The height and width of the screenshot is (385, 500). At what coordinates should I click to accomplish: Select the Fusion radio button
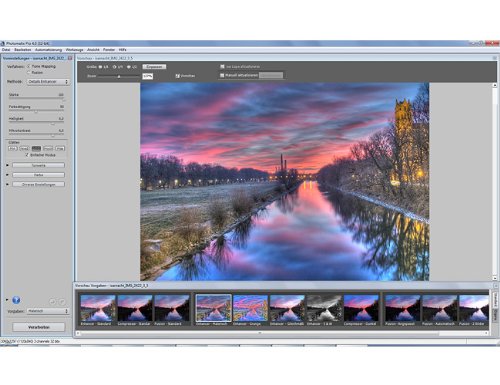pos(28,72)
